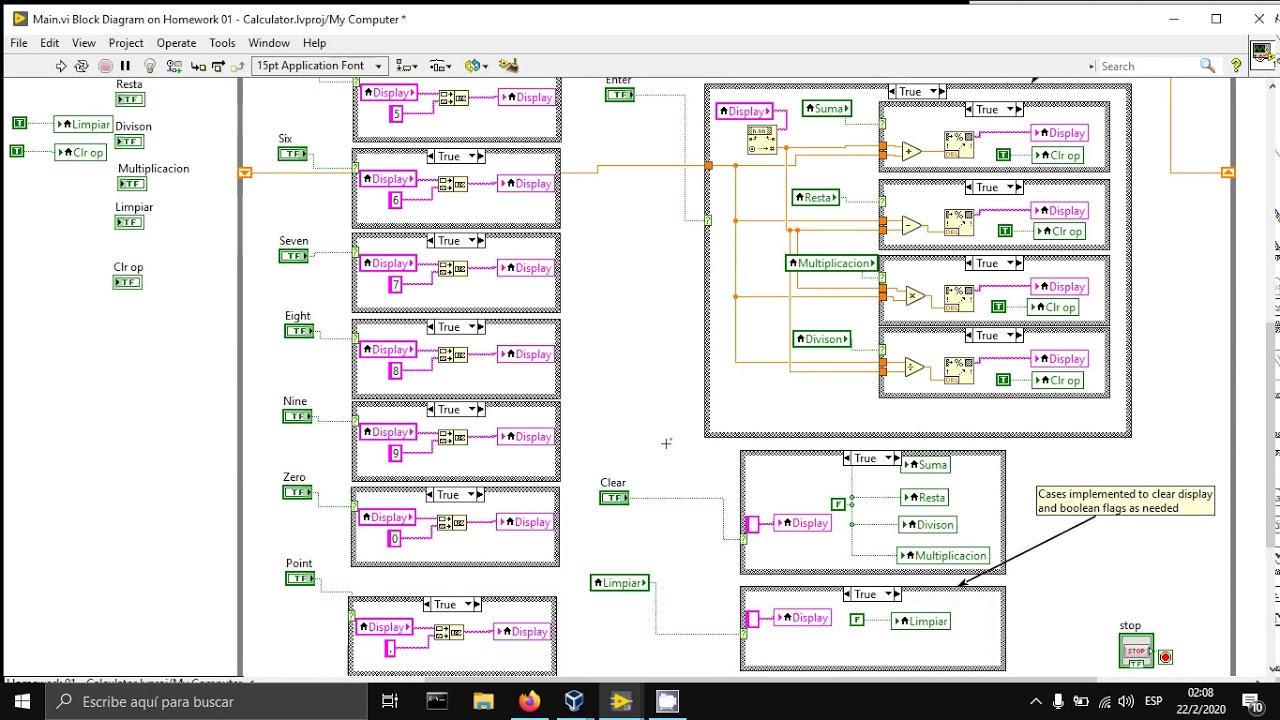
Task: Open the Operate menu
Action: (176, 43)
